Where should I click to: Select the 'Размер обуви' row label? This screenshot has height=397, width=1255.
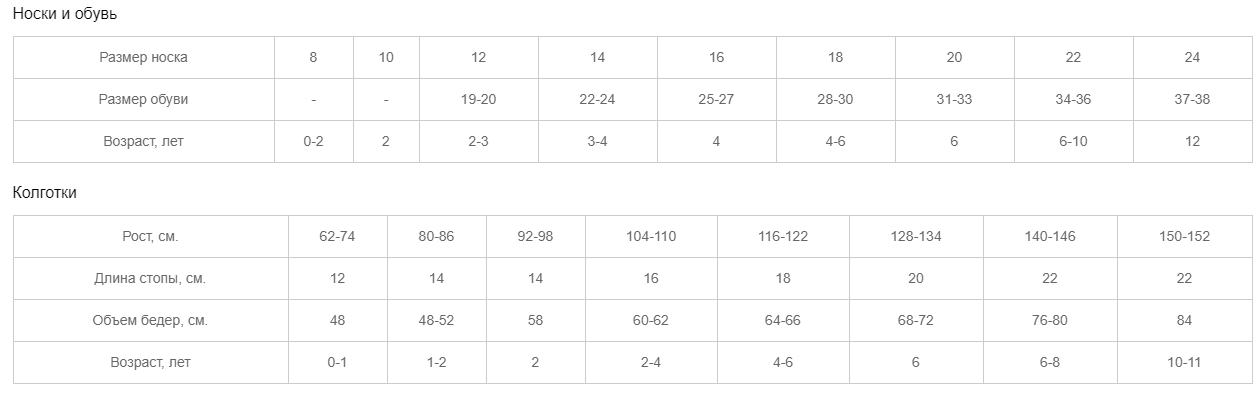(x=143, y=99)
